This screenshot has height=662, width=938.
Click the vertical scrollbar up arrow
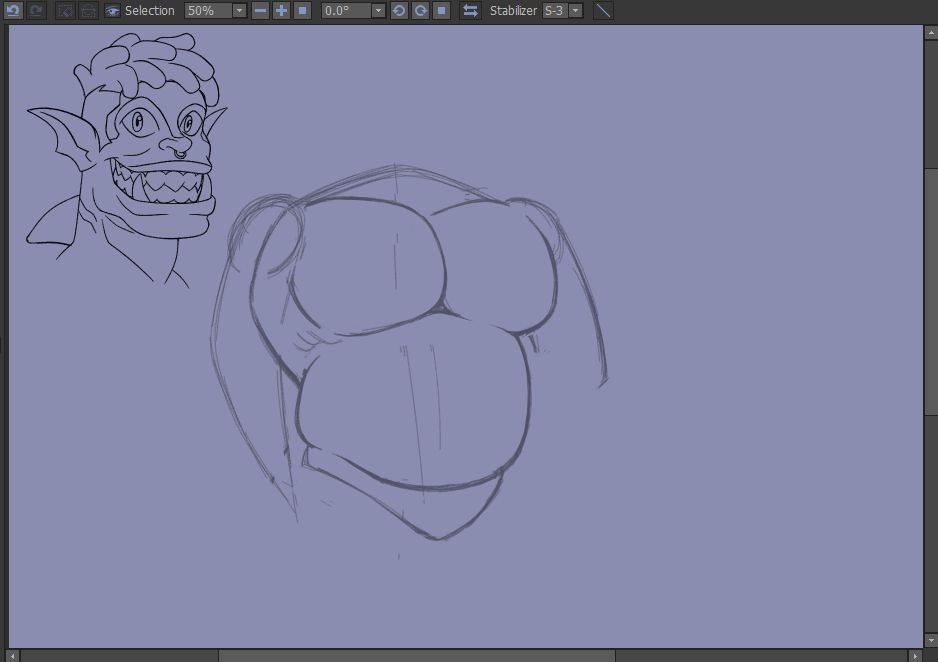pyautogui.click(x=931, y=33)
